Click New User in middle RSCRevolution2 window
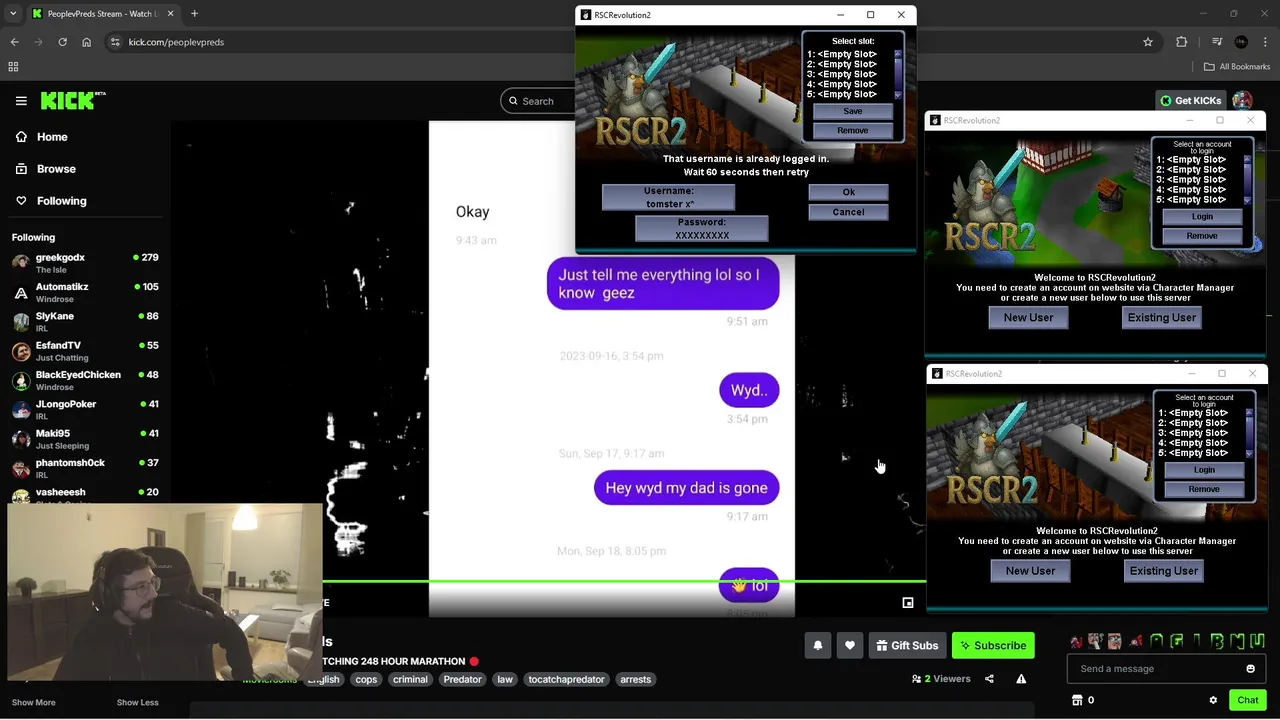This screenshot has height=720, width=1280. (x=1028, y=317)
